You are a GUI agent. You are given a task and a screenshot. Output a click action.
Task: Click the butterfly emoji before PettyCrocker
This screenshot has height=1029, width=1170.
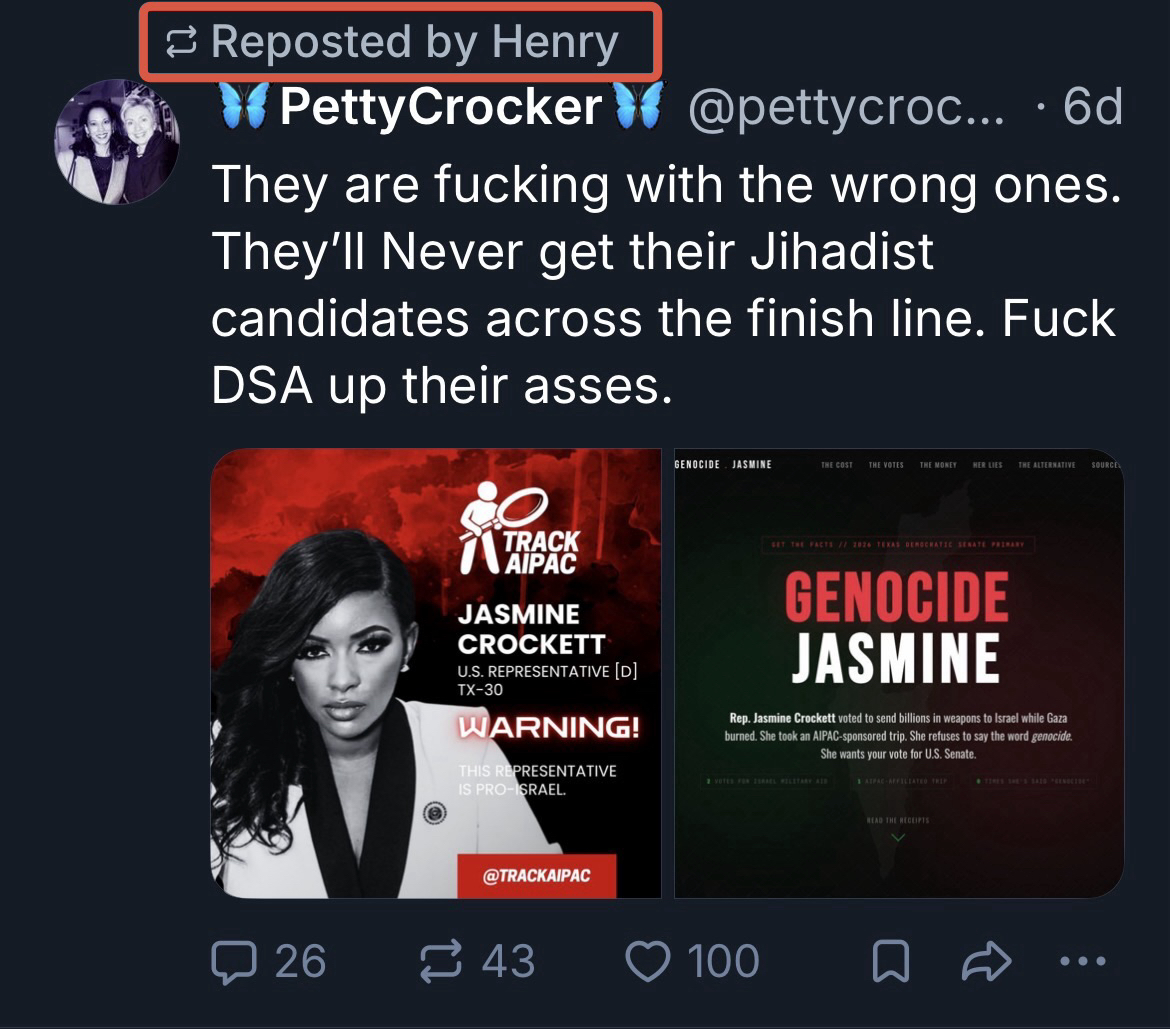(241, 105)
